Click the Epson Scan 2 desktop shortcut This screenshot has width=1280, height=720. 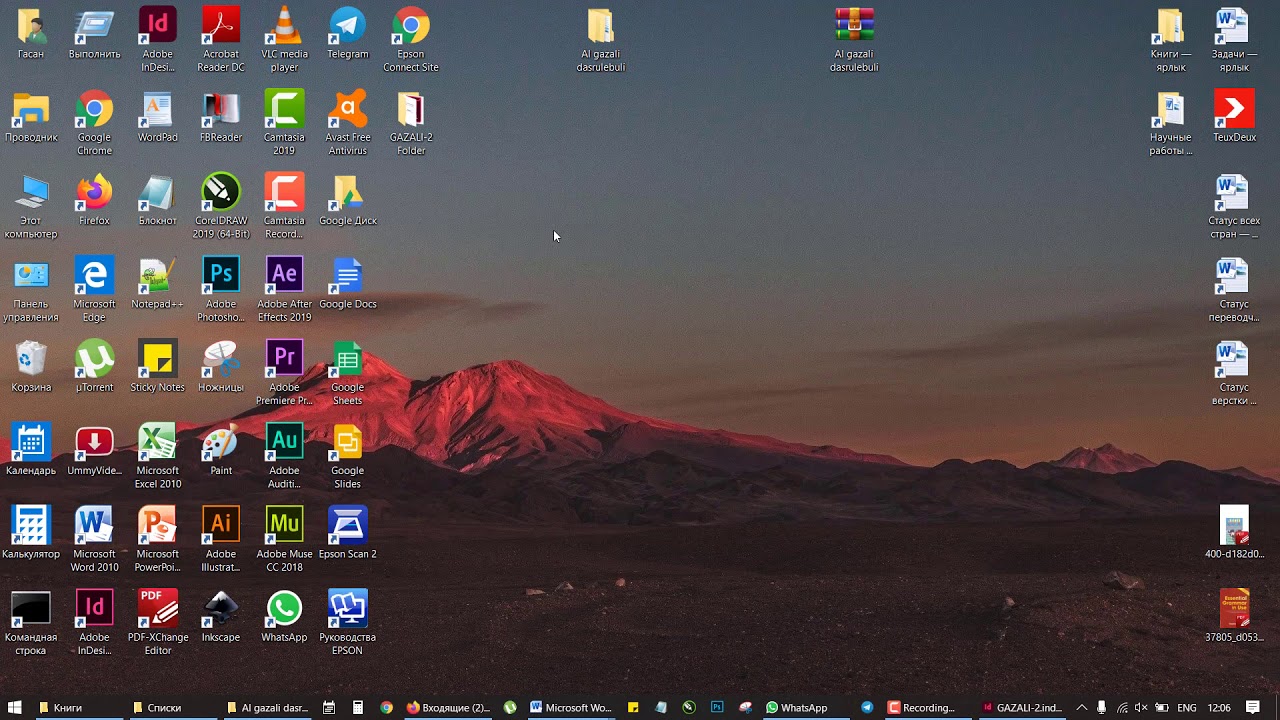pos(348,534)
